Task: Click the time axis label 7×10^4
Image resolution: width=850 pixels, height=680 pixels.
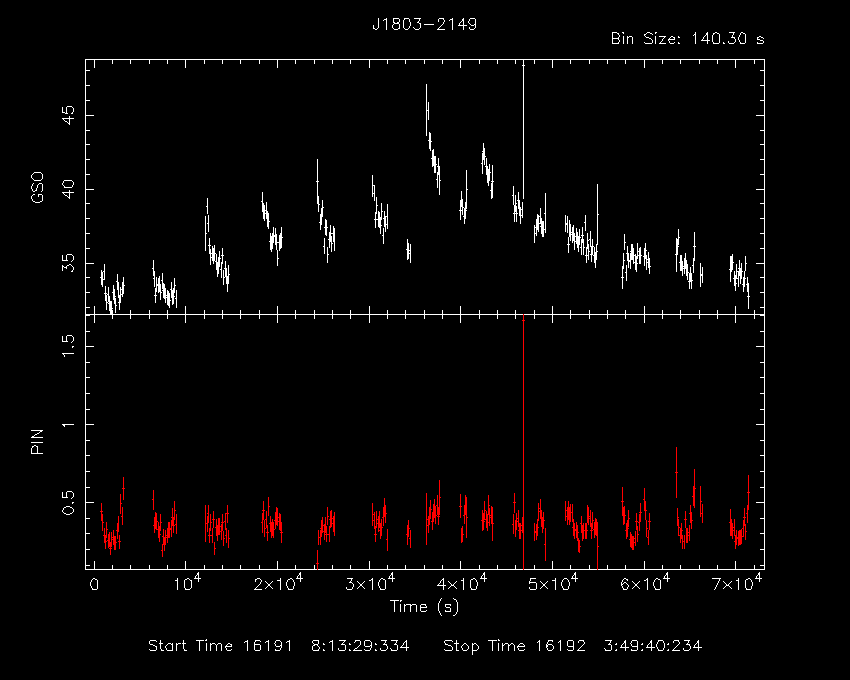Action: pyautogui.click(x=737, y=583)
